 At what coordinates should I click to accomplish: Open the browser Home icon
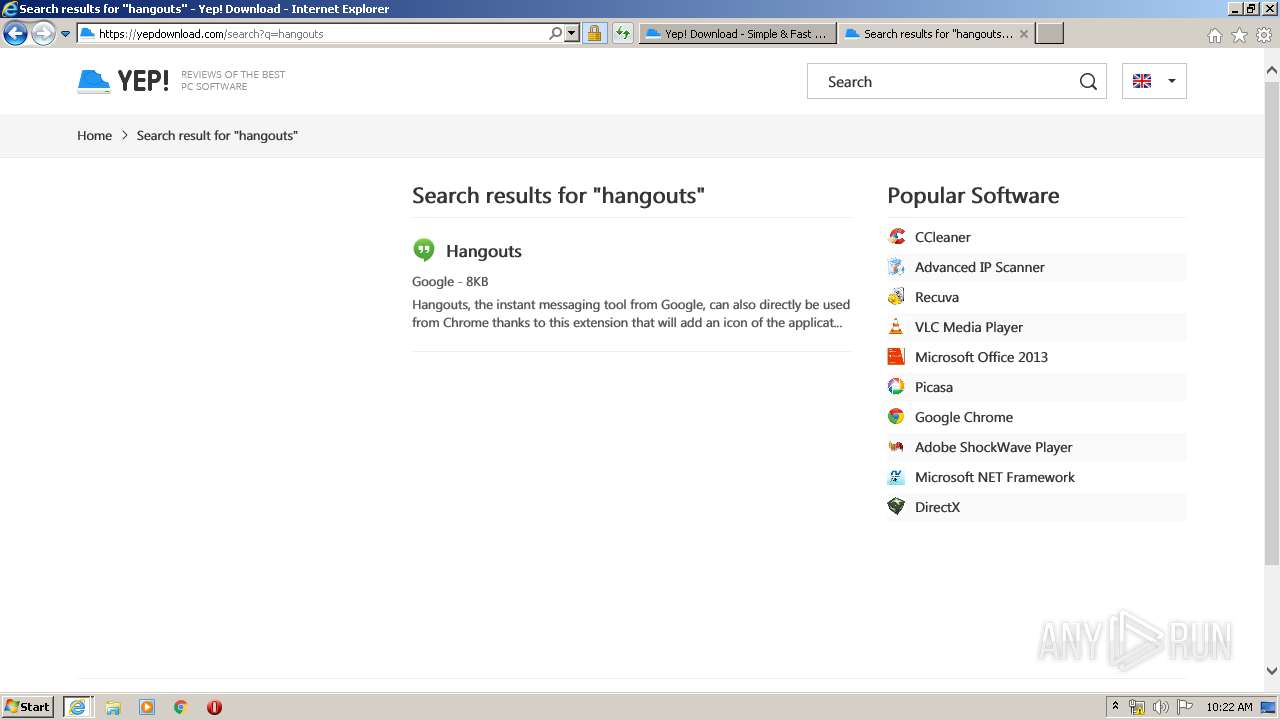click(1214, 35)
